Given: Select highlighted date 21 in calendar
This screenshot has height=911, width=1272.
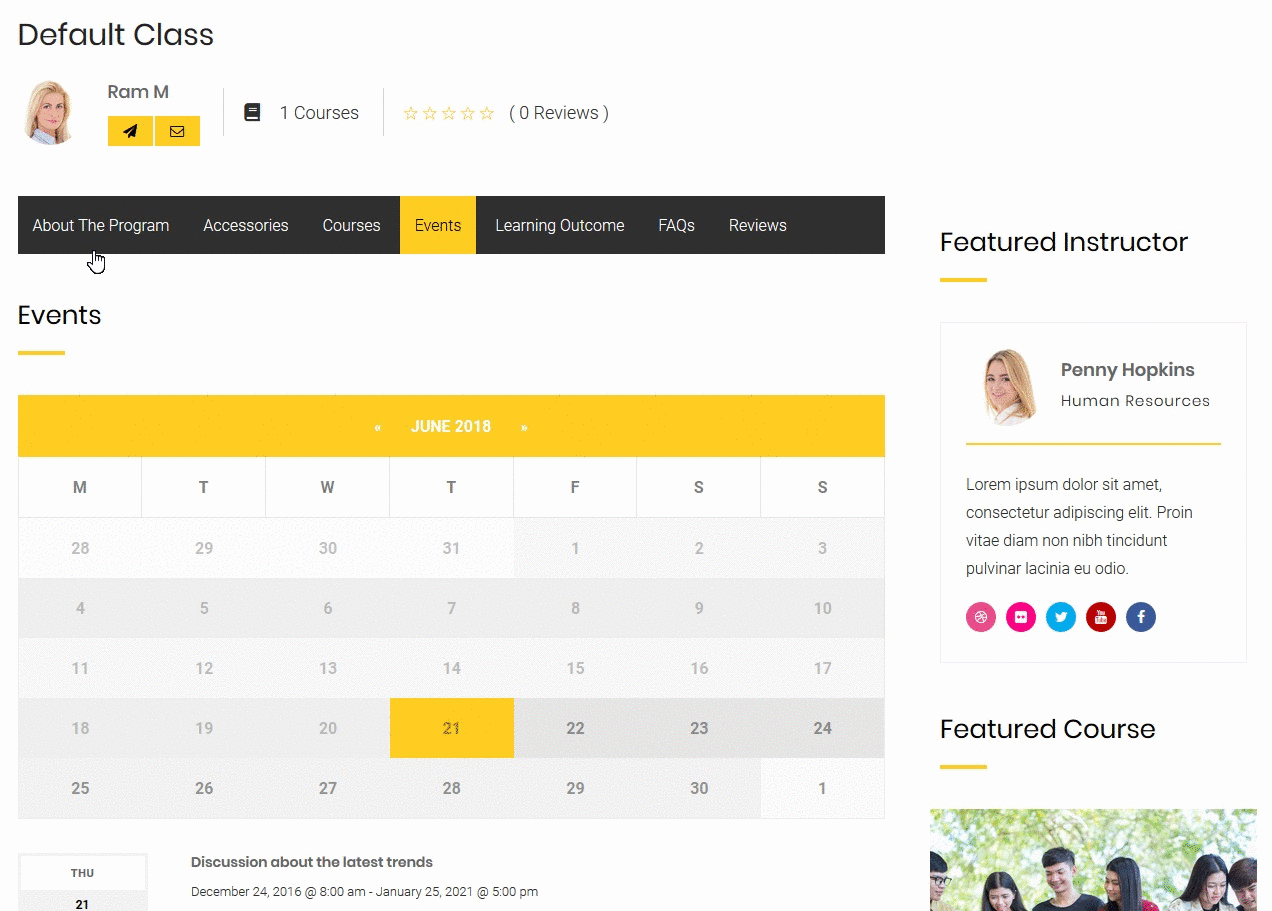Looking at the screenshot, I should pyautogui.click(x=452, y=728).
